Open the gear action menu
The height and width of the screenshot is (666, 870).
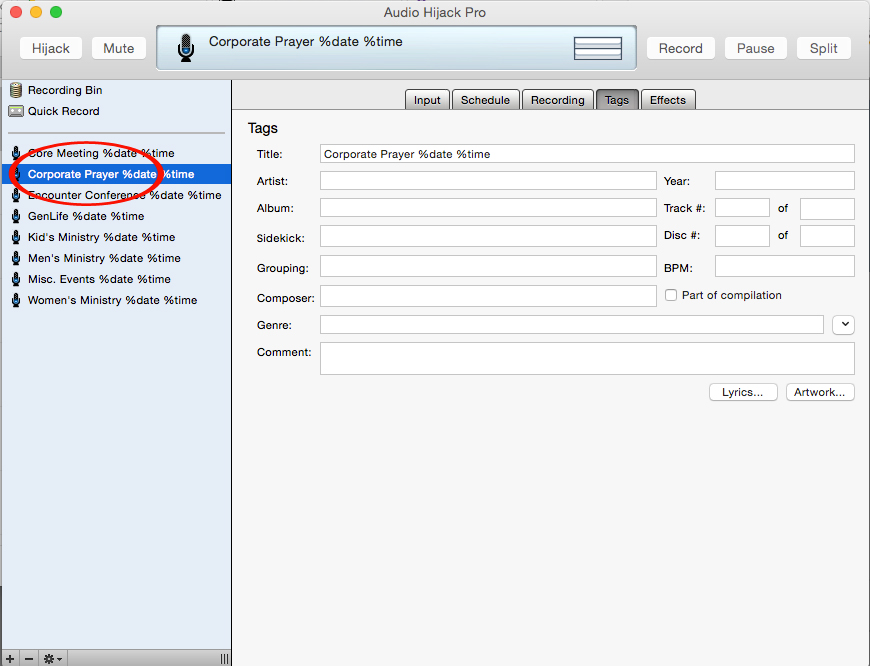click(x=53, y=659)
